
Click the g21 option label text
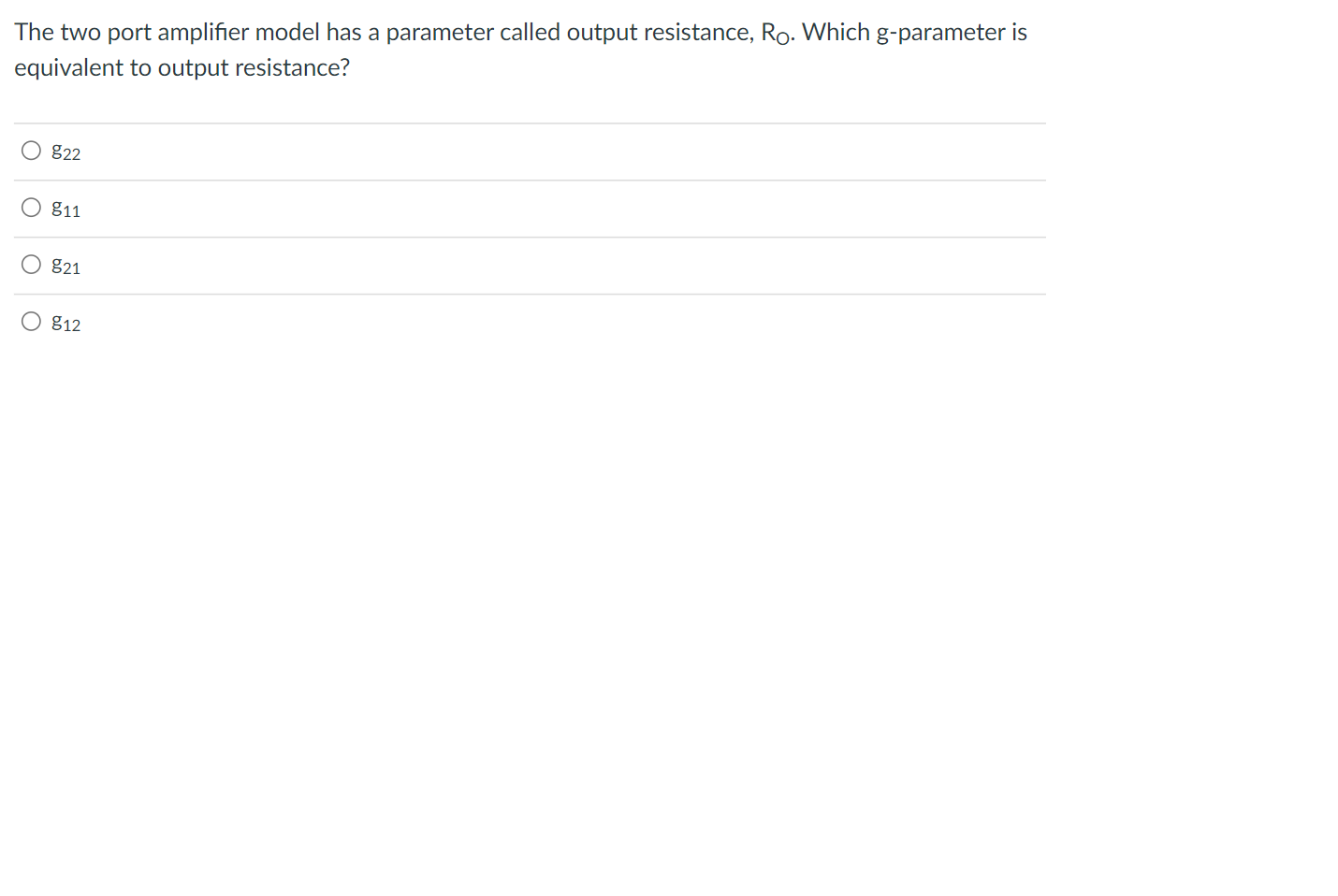tap(65, 266)
